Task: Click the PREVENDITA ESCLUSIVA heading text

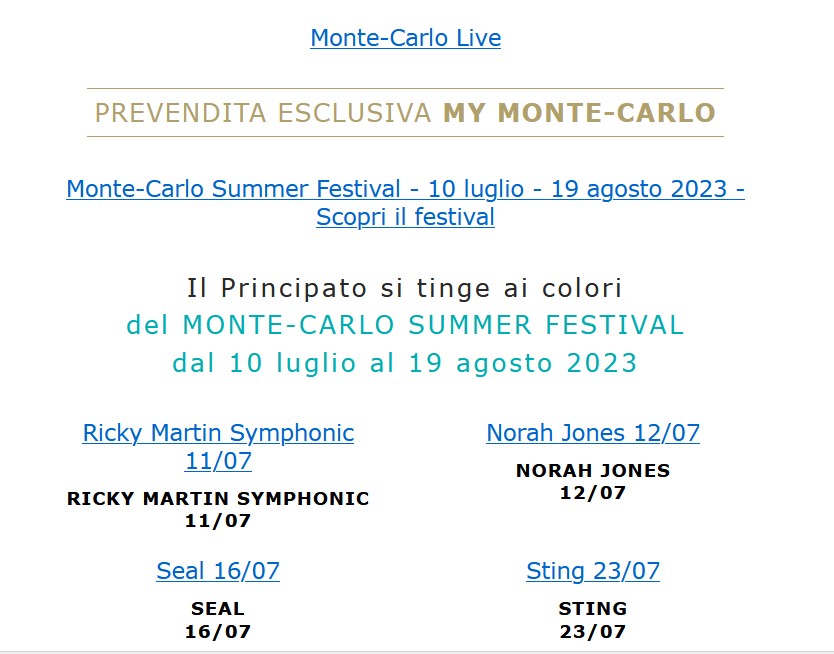Action: 263,113
